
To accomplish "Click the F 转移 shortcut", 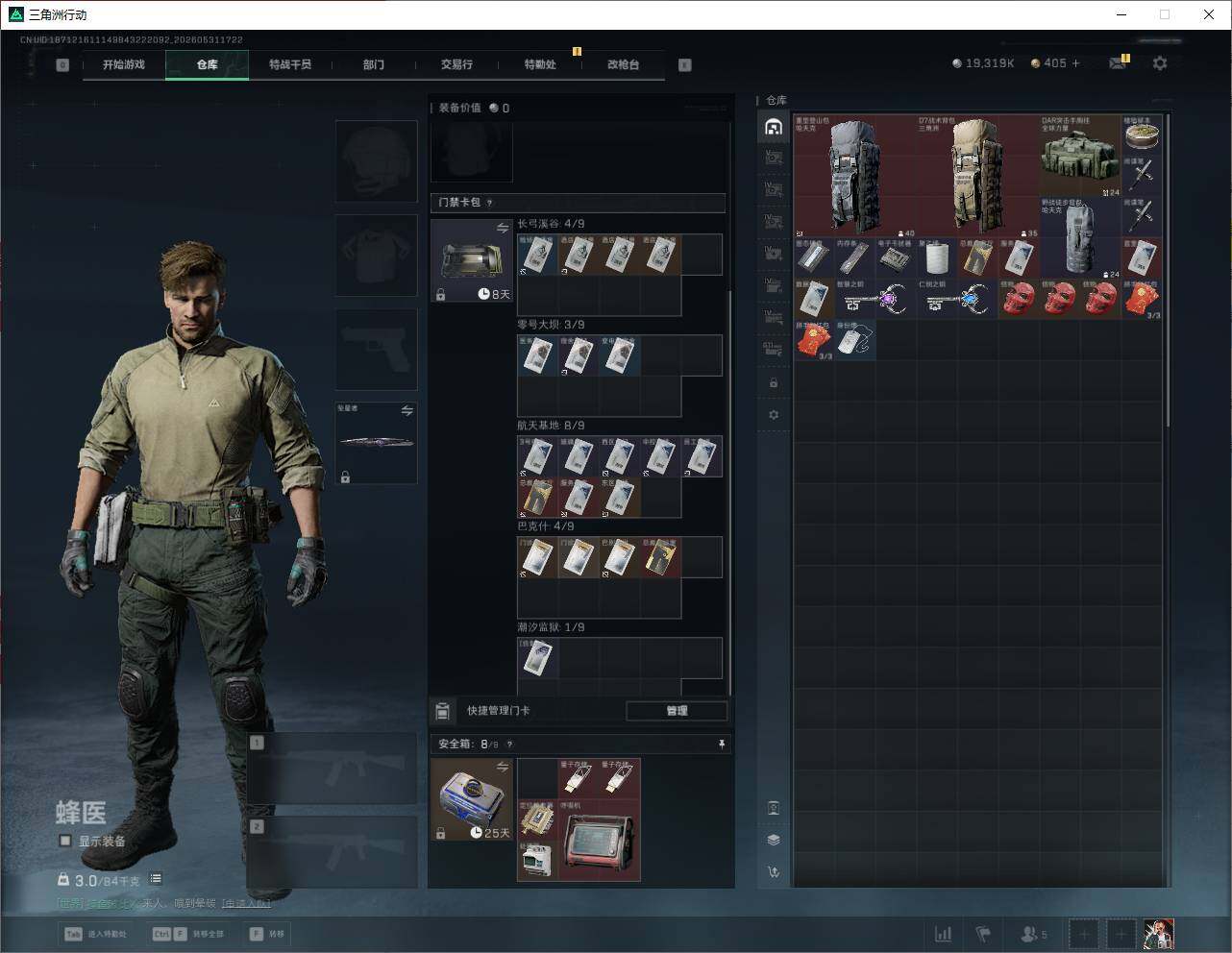I will [267, 934].
